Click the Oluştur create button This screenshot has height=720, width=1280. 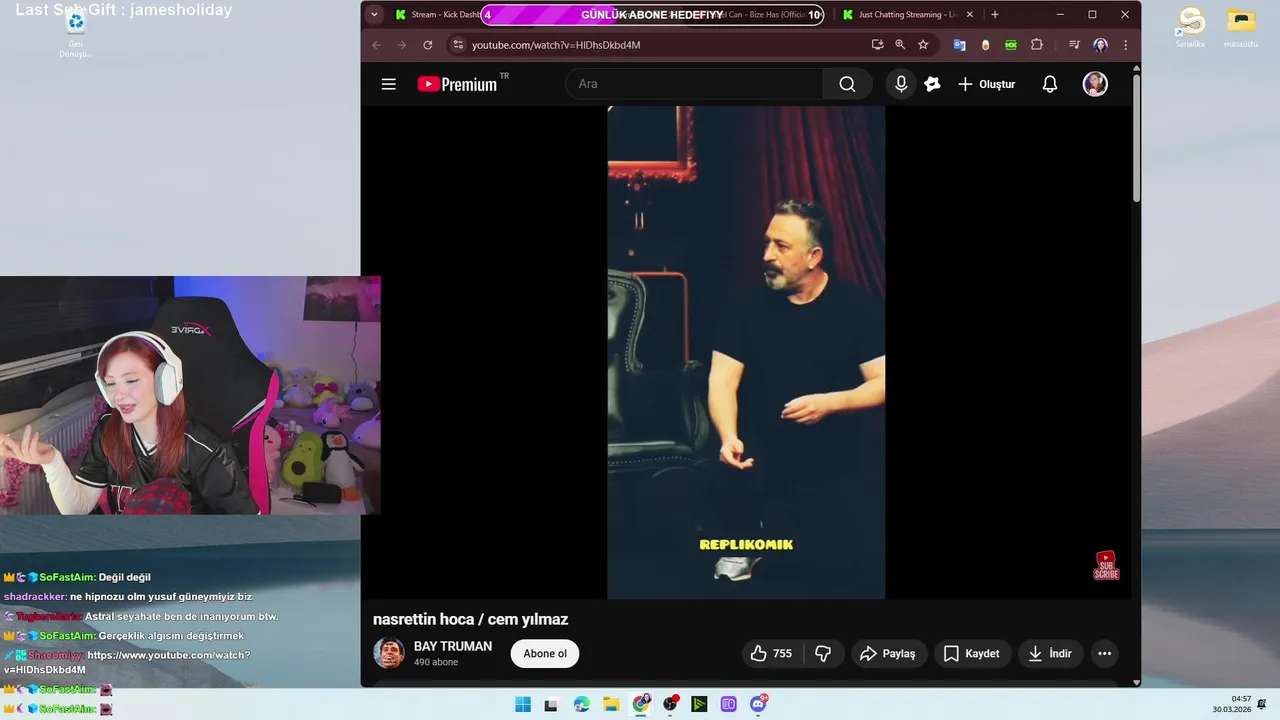(x=986, y=84)
